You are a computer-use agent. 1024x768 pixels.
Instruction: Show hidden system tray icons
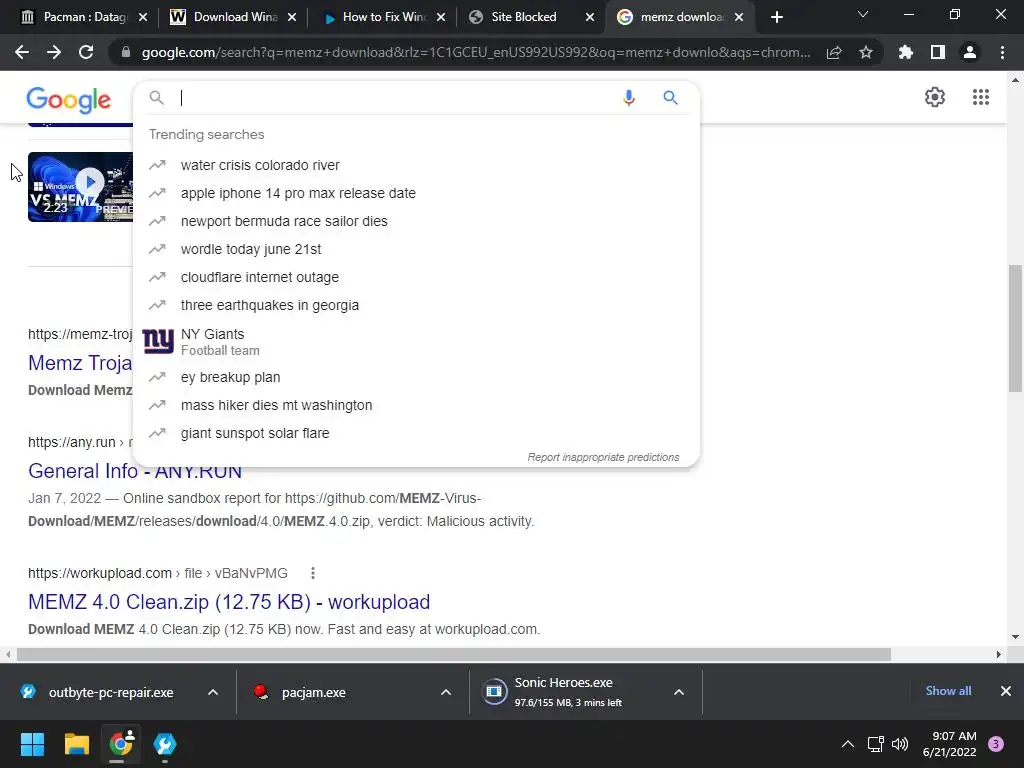(x=848, y=744)
